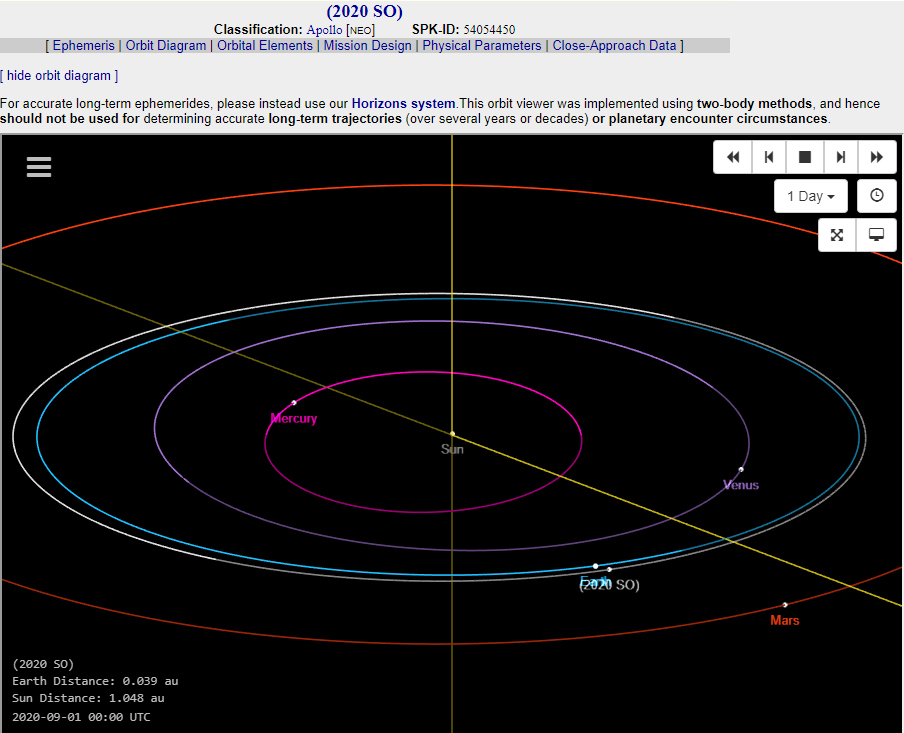Click the Earth position marker dot
The width and height of the screenshot is (904, 733).
click(x=596, y=566)
